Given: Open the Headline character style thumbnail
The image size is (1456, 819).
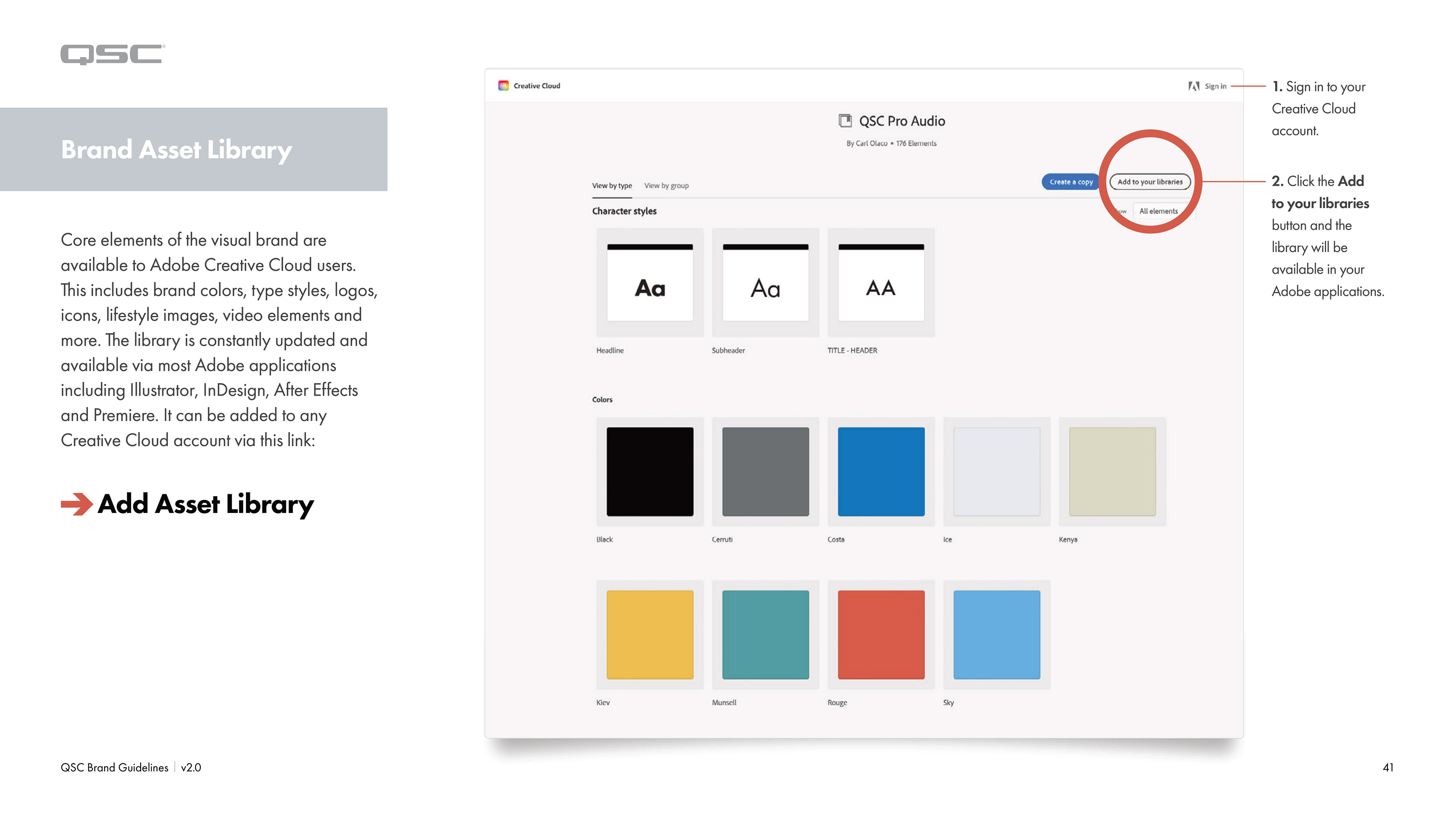Looking at the screenshot, I should pyautogui.click(x=650, y=283).
